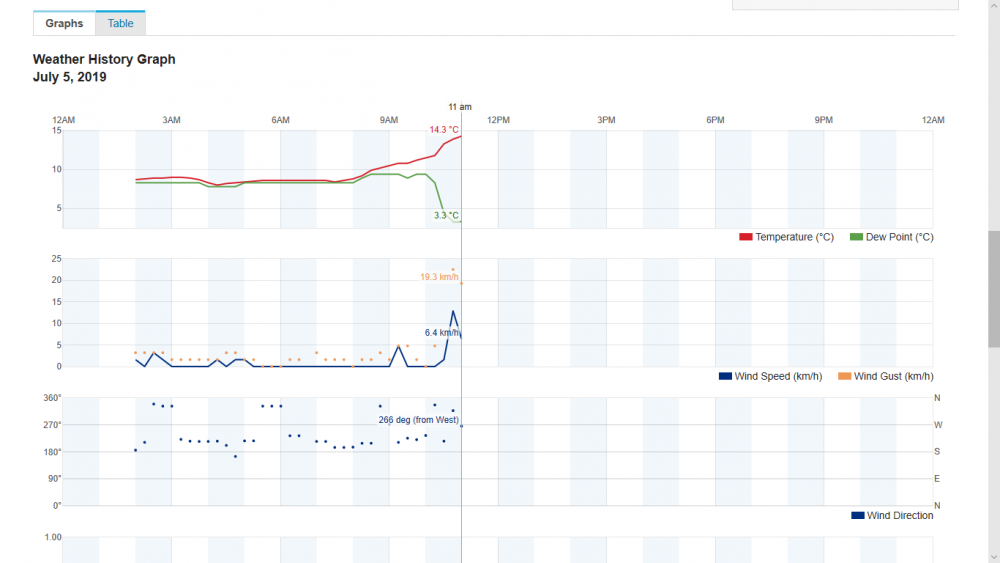Click the 11 am time marker label
The height and width of the screenshot is (563, 1000).
[460, 107]
